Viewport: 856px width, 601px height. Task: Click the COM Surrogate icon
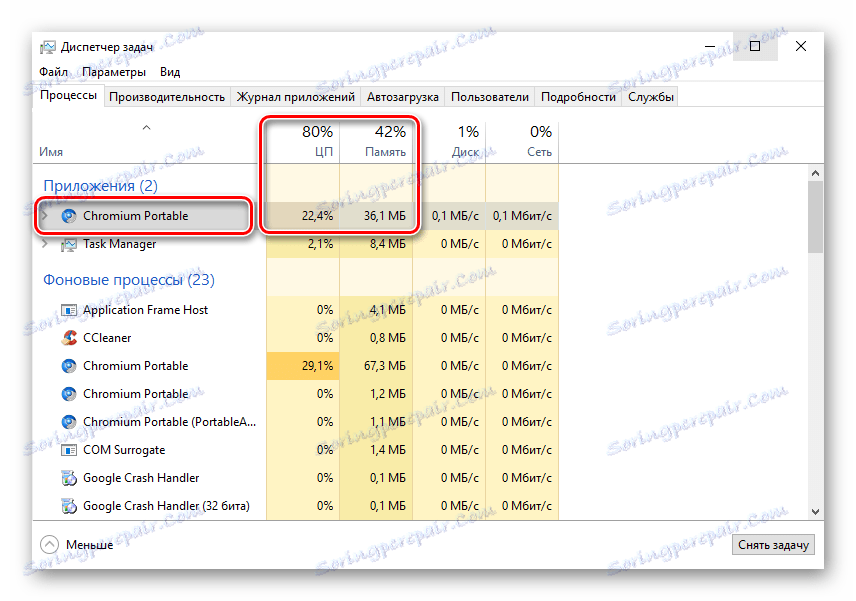coord(69,450)
